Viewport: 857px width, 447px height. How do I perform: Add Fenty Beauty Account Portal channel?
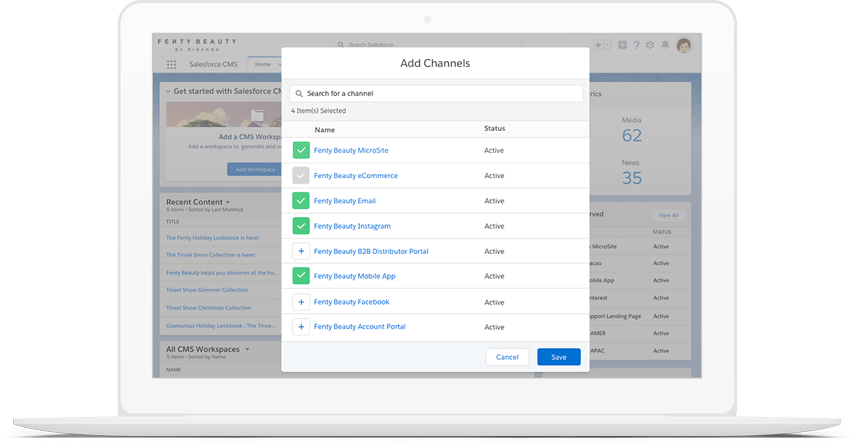tap(301, 327)
